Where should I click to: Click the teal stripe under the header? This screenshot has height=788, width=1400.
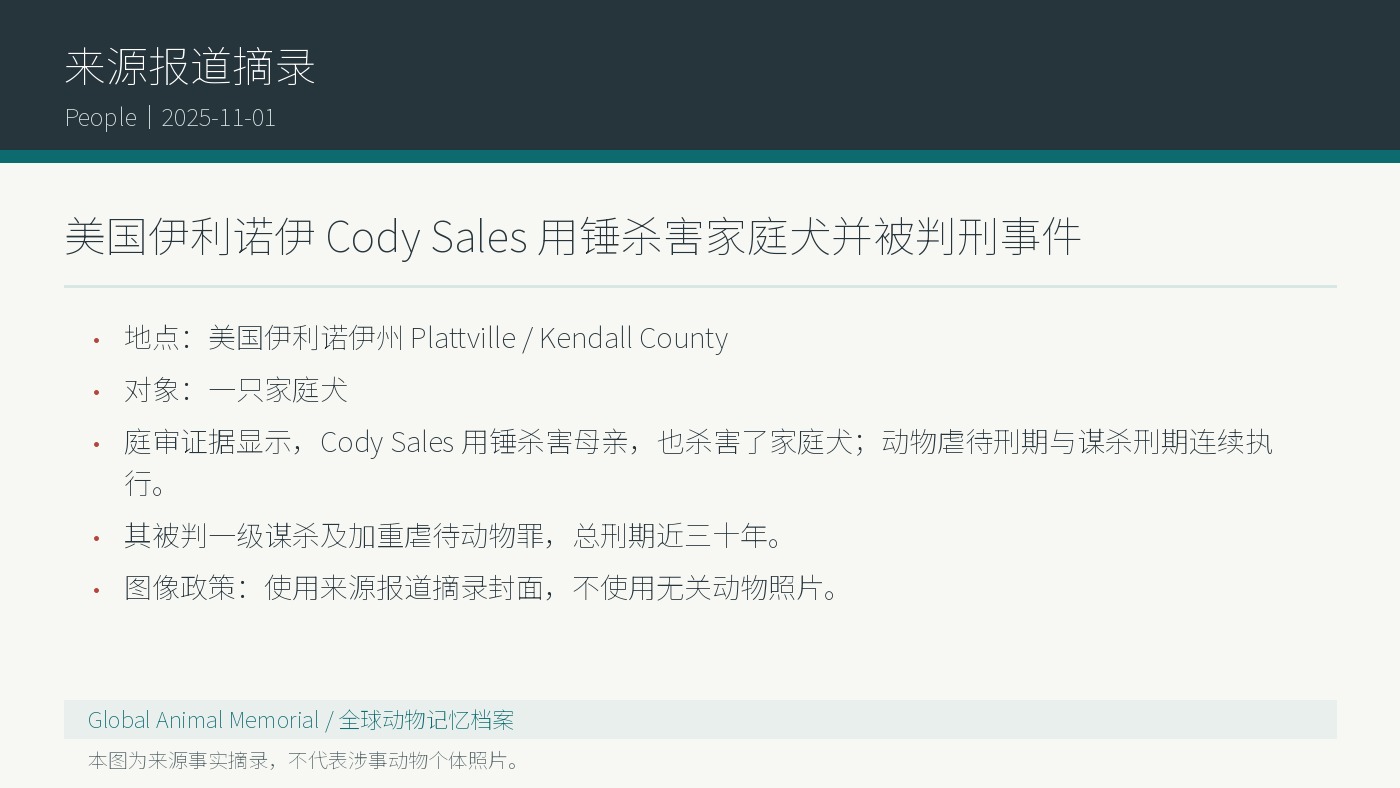tap(700, 156)
